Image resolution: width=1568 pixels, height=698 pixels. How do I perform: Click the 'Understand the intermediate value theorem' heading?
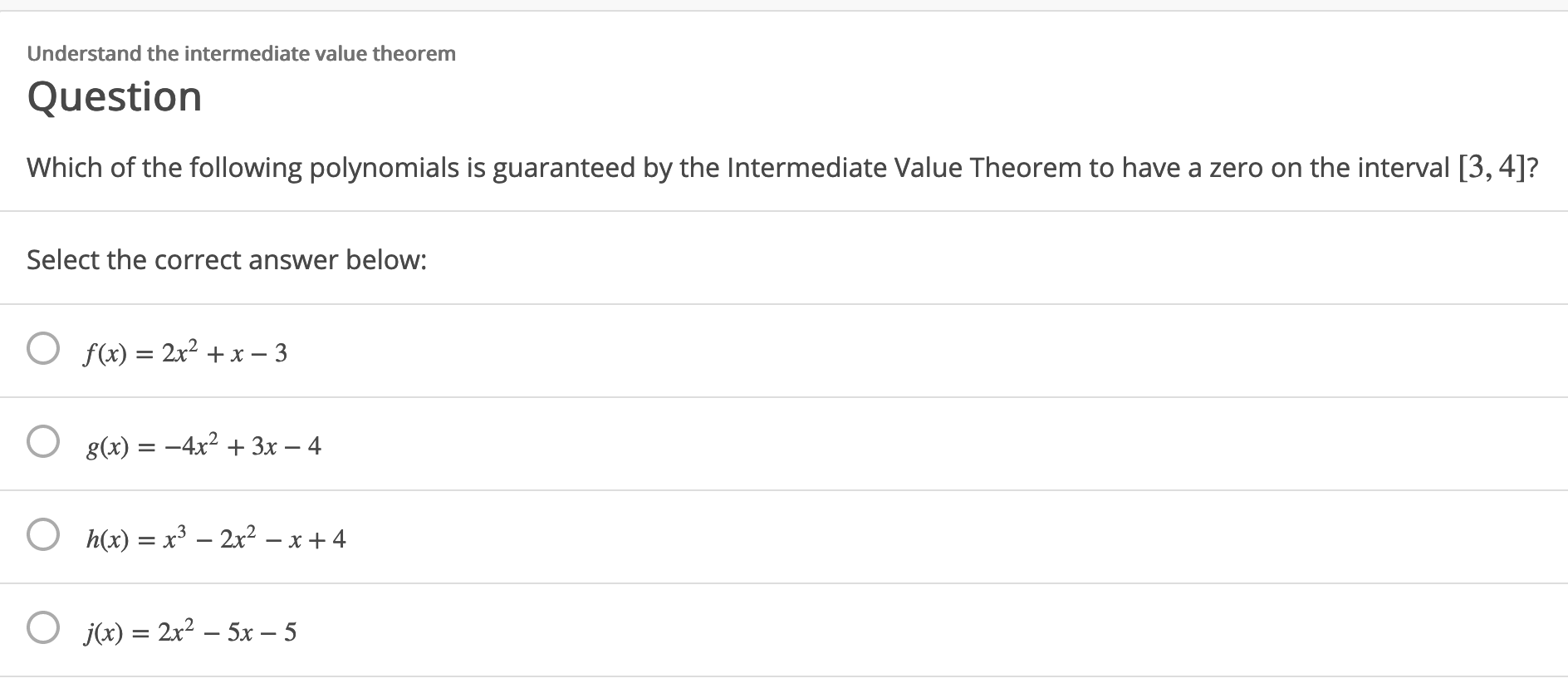click(240, 53)
